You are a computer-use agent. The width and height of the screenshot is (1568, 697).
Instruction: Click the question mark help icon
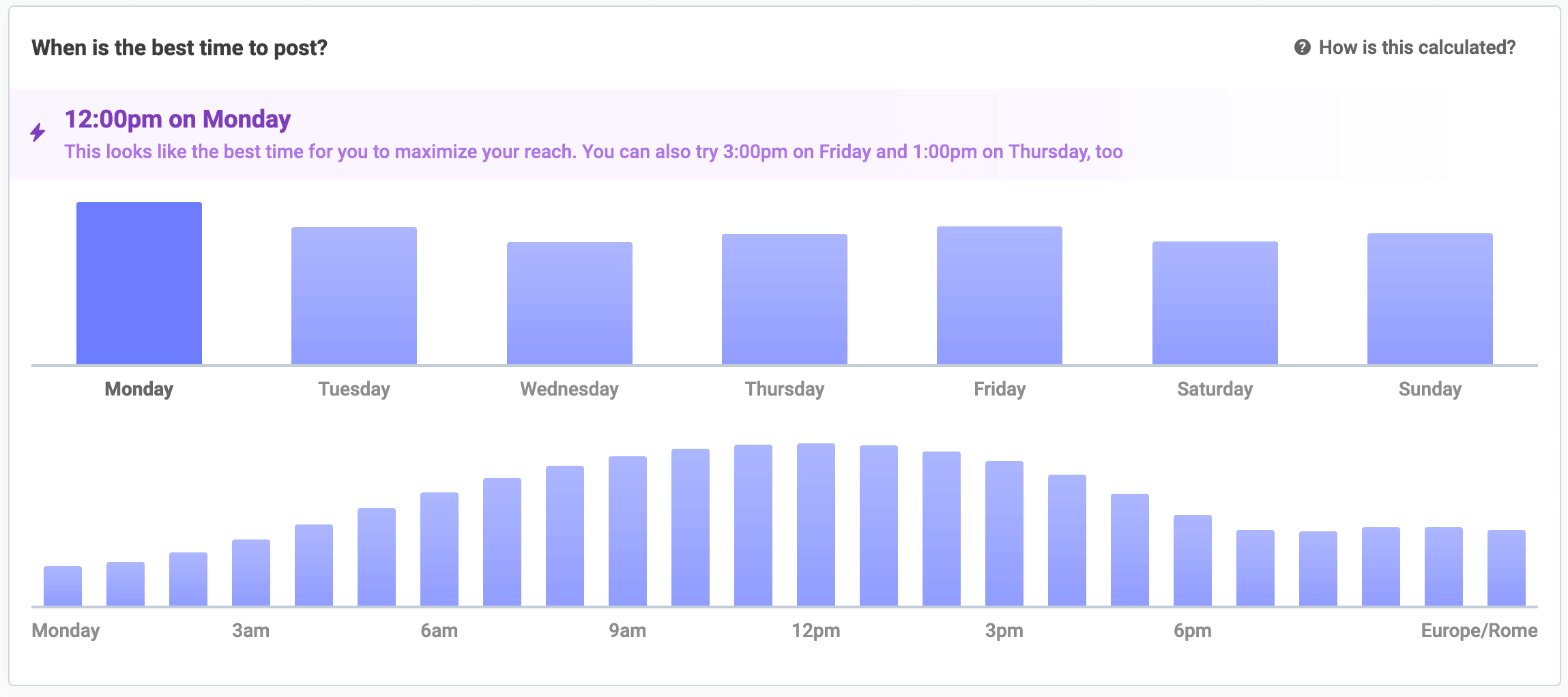tap(1303, 46)
